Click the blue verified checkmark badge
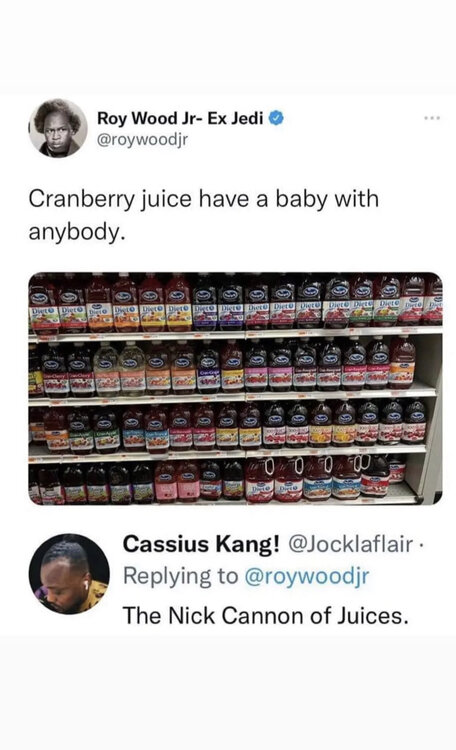This screenshot has height=750, width=456. pyautogui.click(x=276, y=118)
